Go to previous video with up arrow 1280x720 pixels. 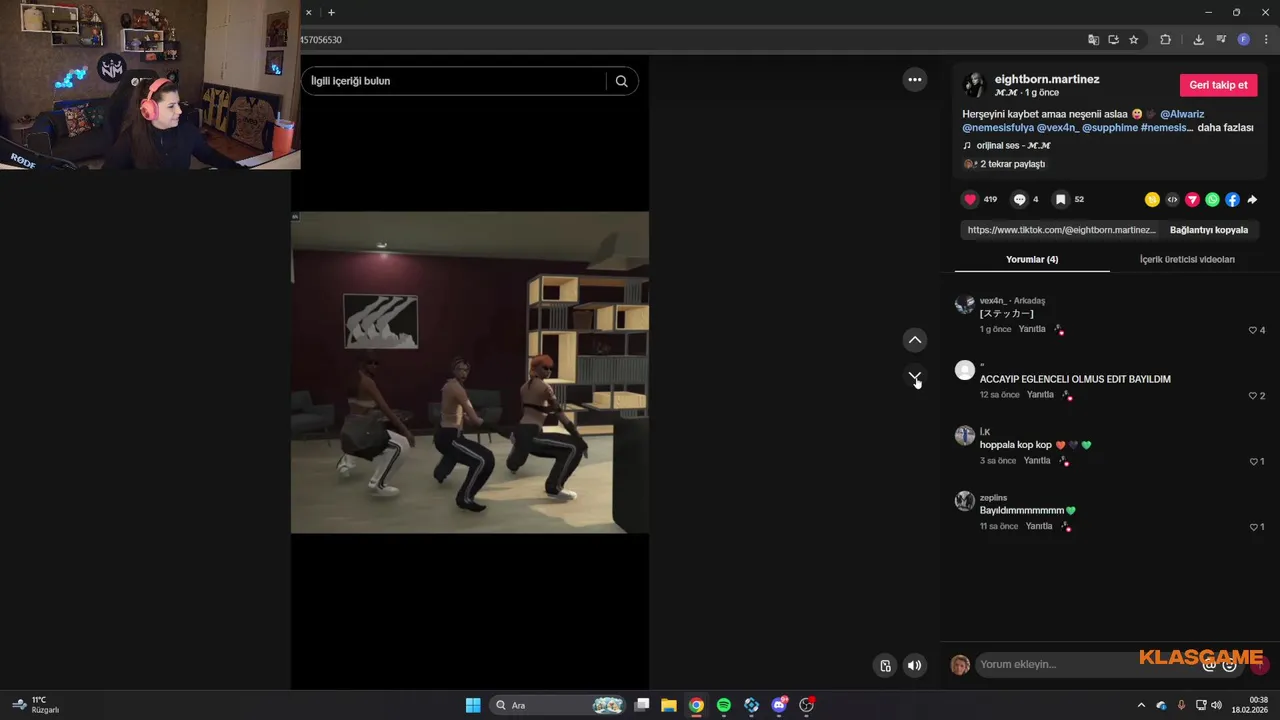click(x=914, y=340)
